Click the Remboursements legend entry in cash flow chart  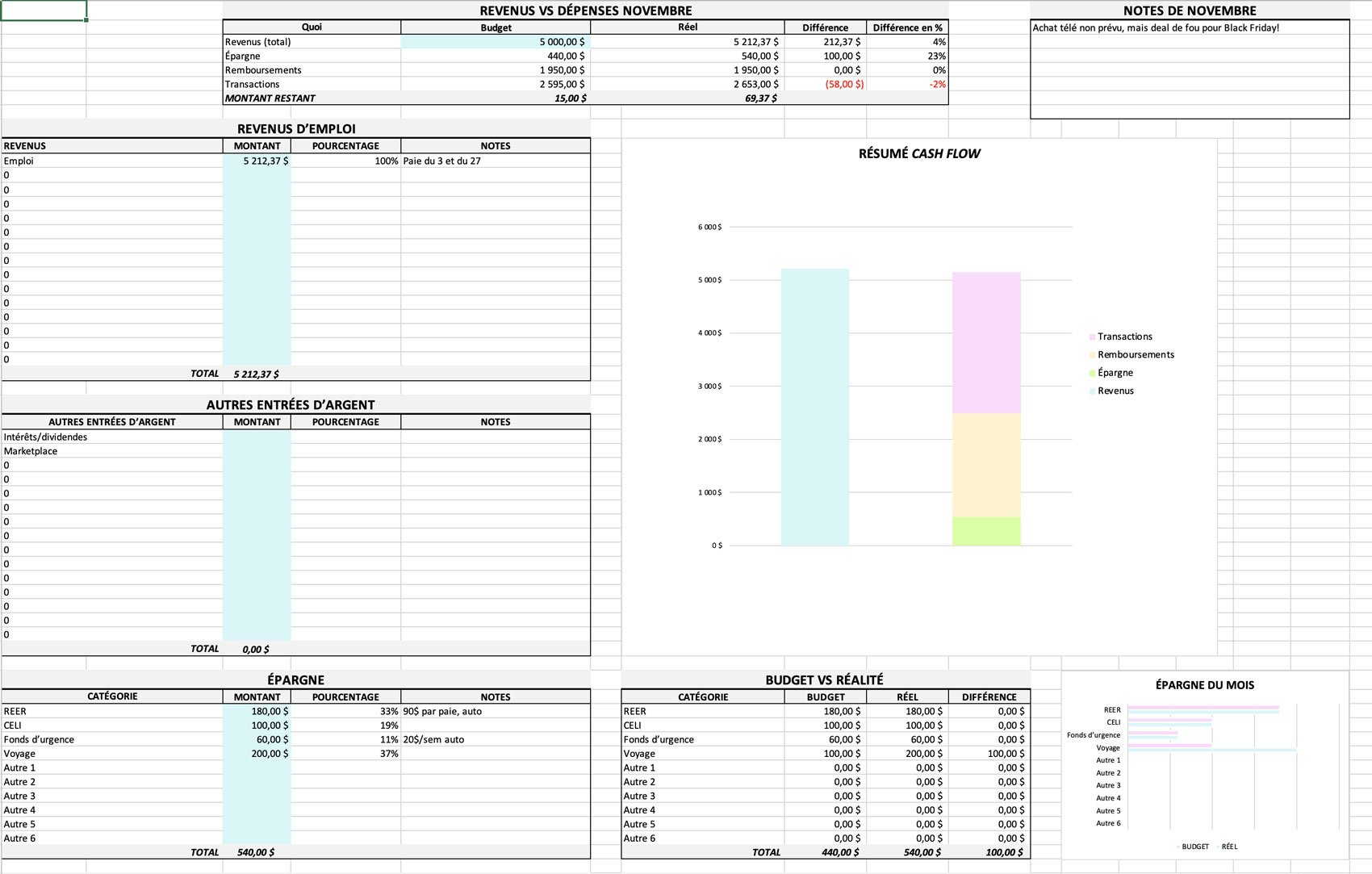1136,354
